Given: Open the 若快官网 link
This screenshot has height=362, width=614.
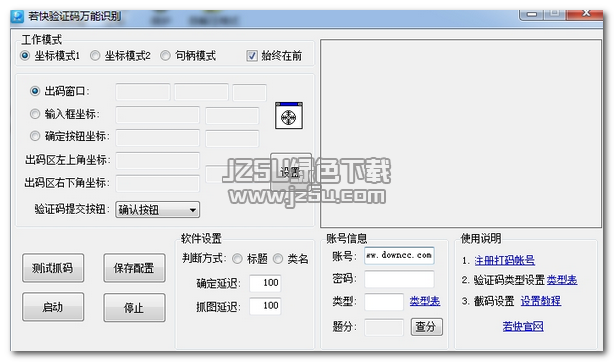Looking at the screenshot, I should 523,326.
